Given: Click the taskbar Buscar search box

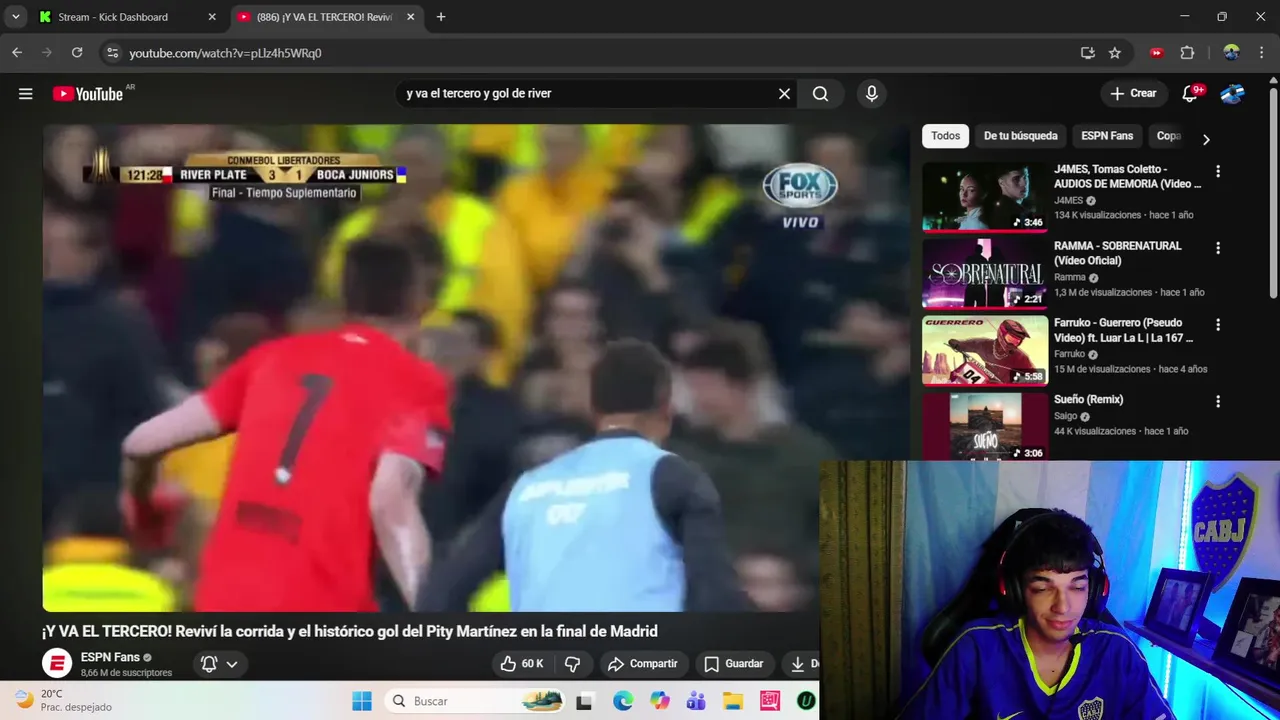Looking at the screenshot, I should point(477,701).
